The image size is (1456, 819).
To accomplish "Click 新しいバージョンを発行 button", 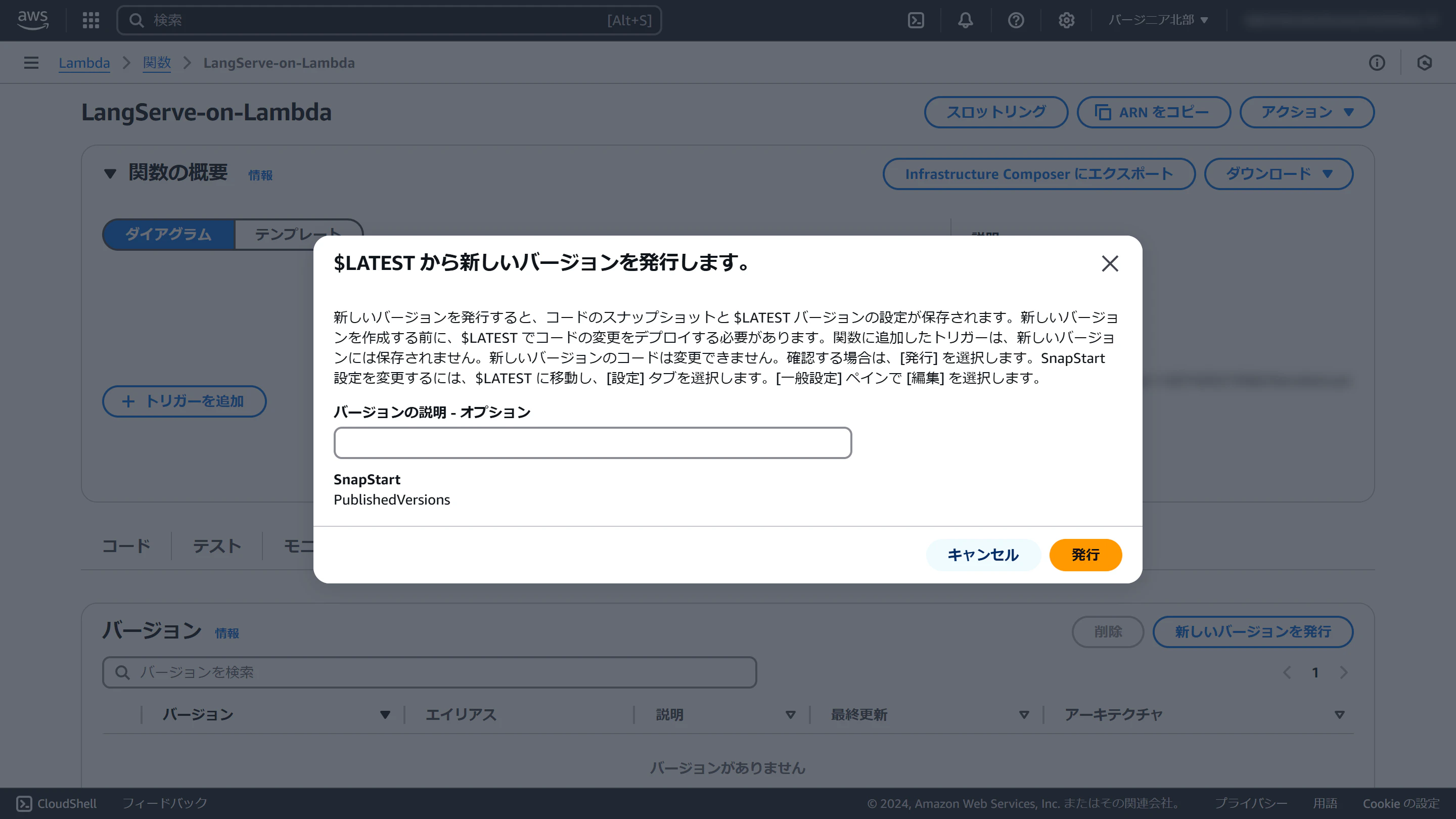I will 1253,631.
